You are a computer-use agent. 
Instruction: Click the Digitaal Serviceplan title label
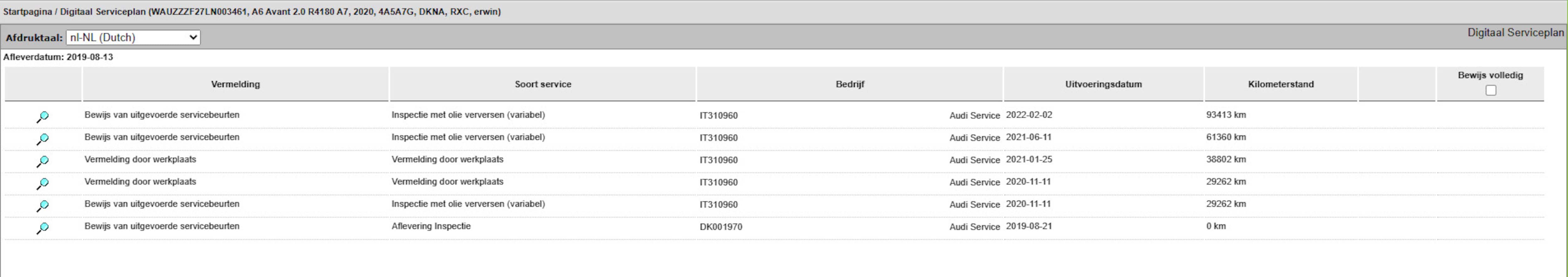(x=1515, y=32)
